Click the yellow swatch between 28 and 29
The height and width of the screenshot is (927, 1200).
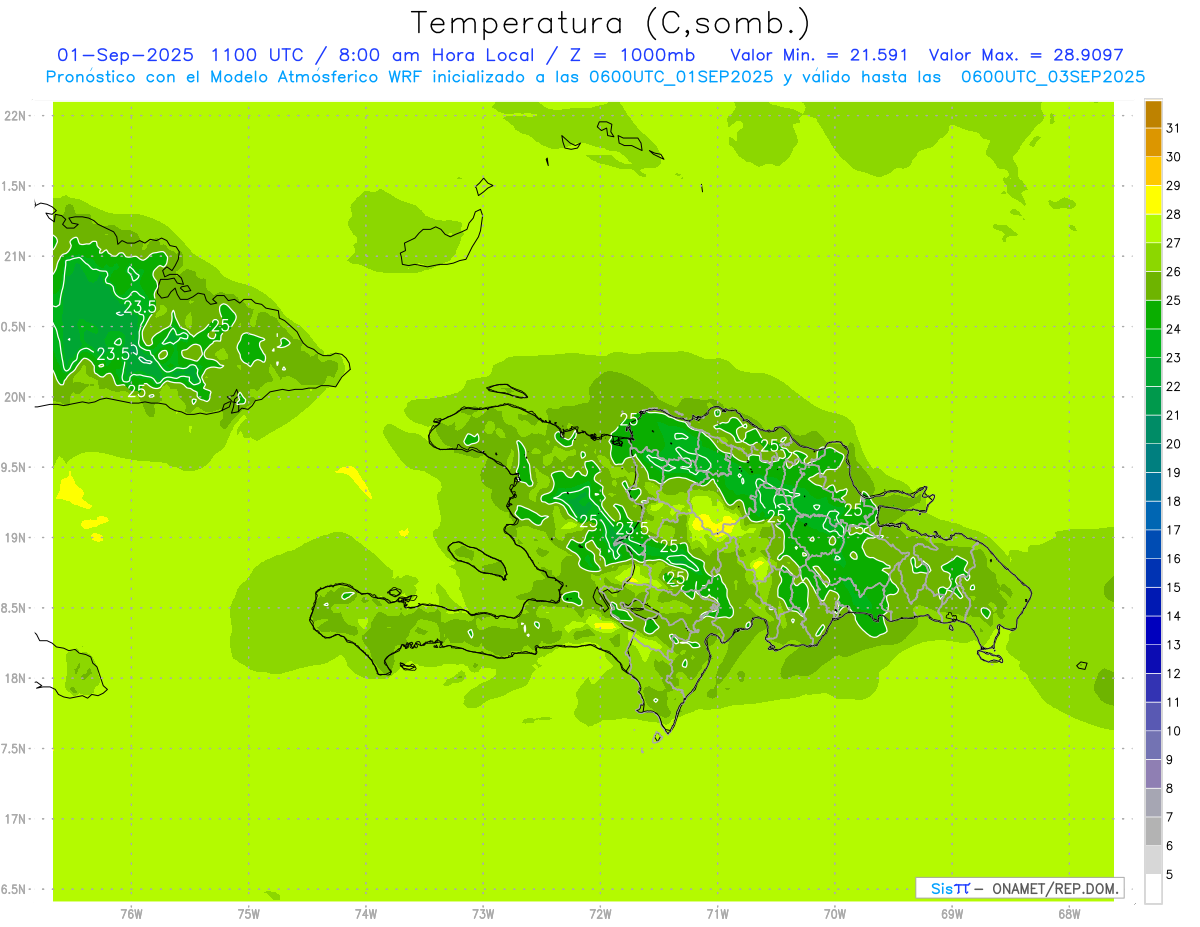coord(1153,200)
